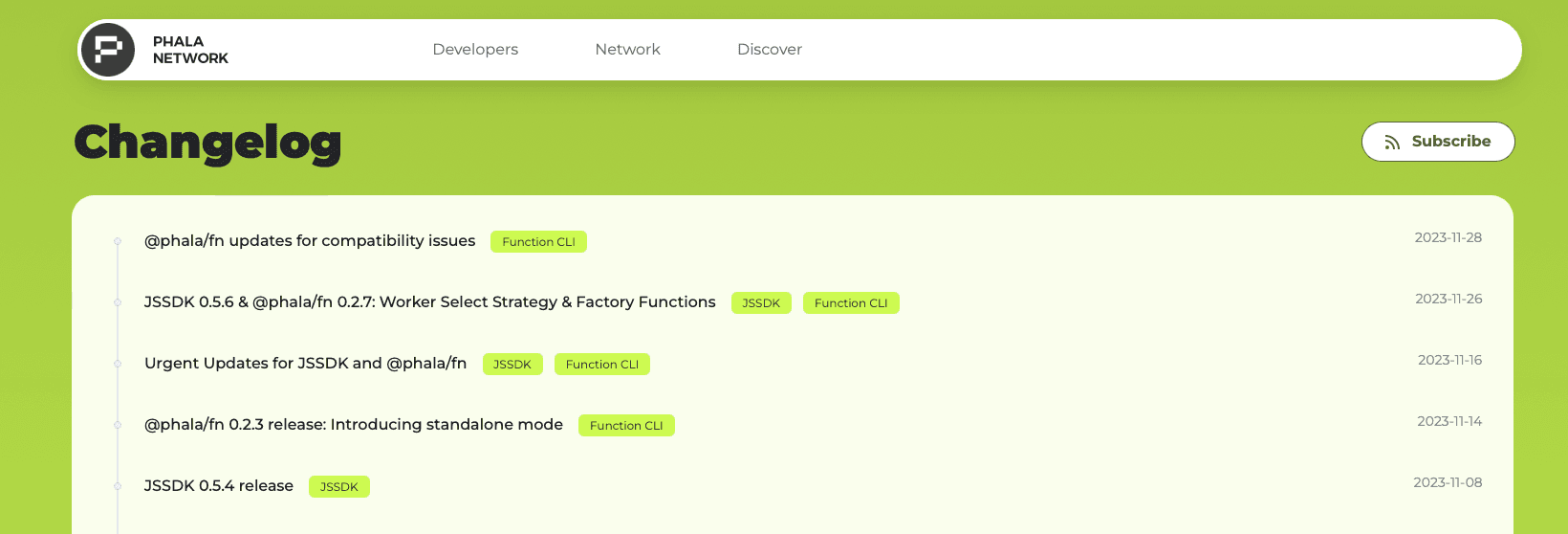Open the 'JSSDK 0.5.4 release' entry

click(218, 486)
